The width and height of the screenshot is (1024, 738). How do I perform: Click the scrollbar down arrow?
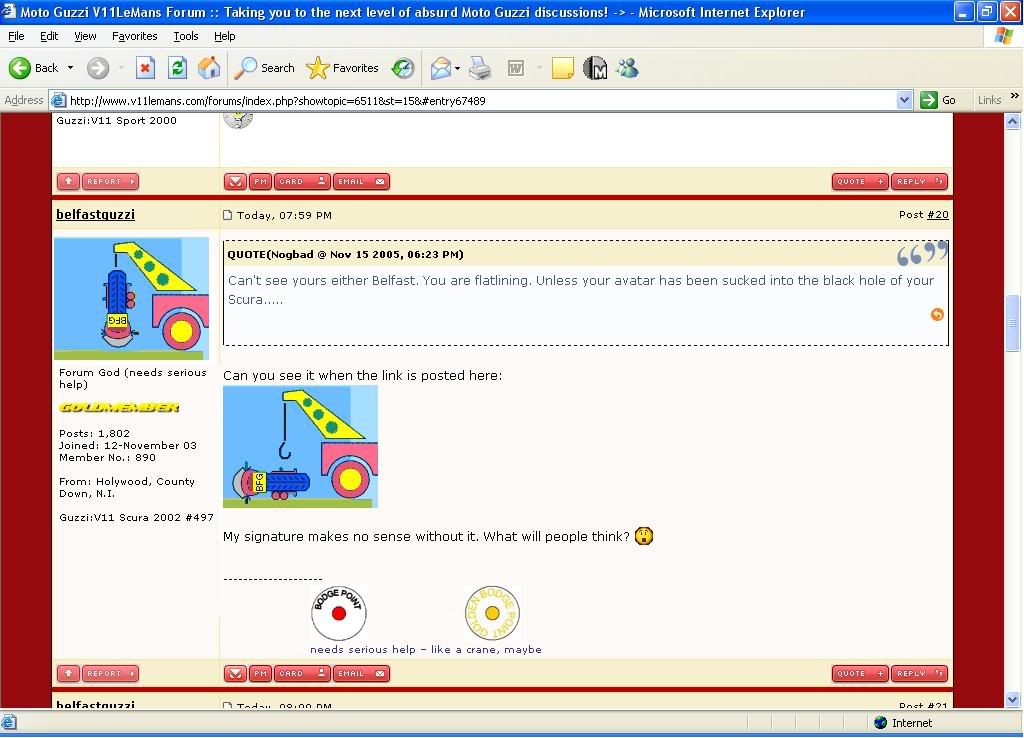point(1012,699)
